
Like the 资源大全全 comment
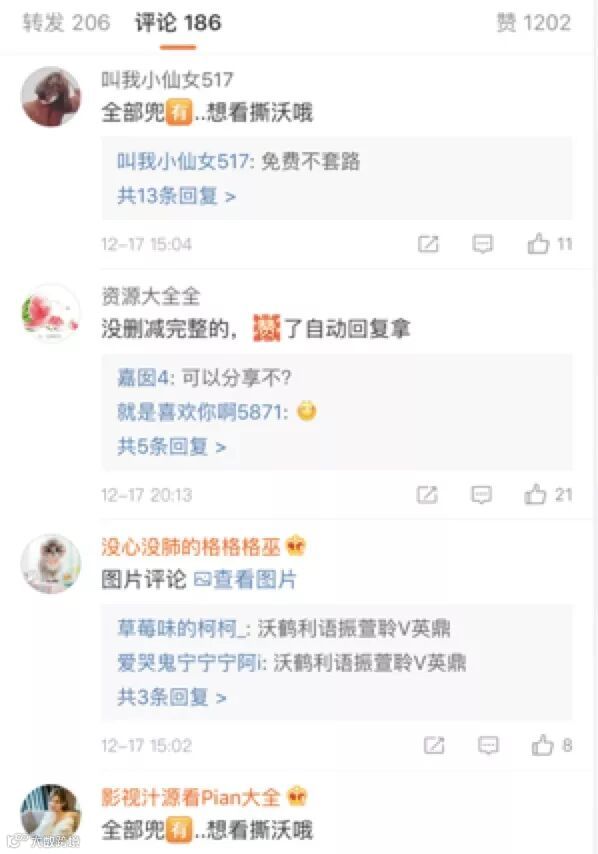pyautogui.click(x=548, y=495)
